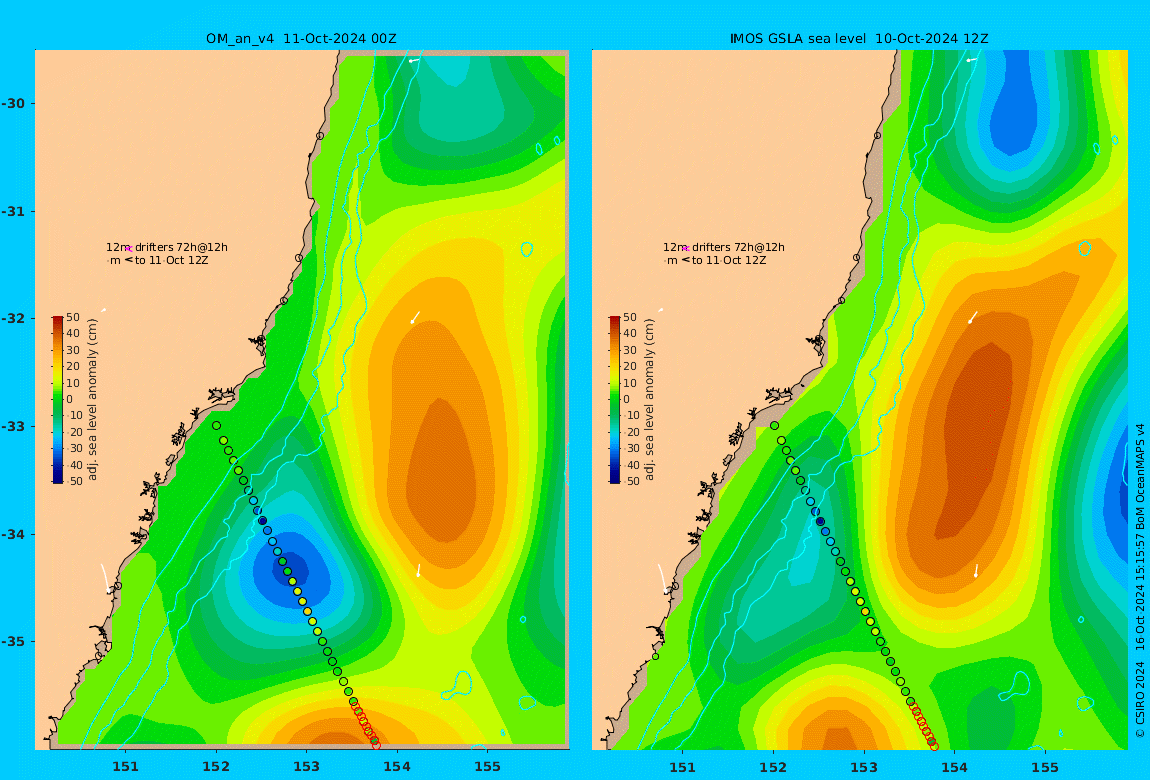Click the dark red end of the right map colorbar

coord(615,320)
